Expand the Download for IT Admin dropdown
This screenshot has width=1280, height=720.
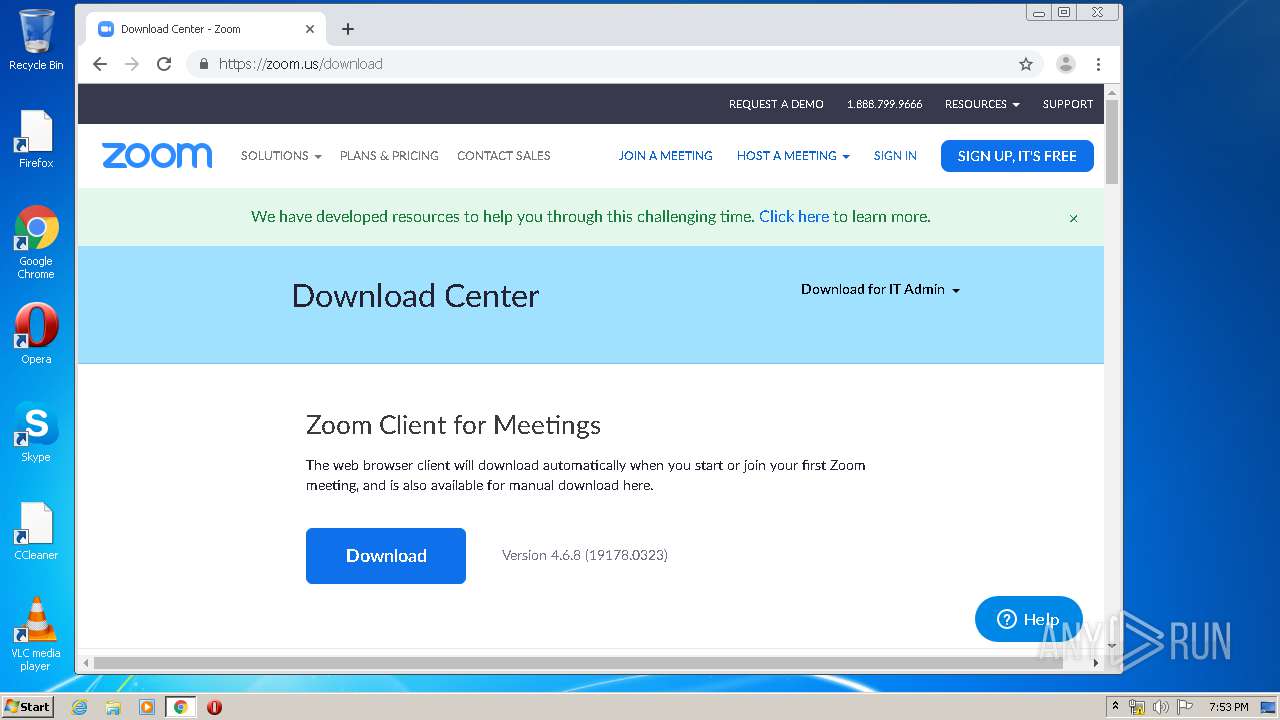coord(880,289)
